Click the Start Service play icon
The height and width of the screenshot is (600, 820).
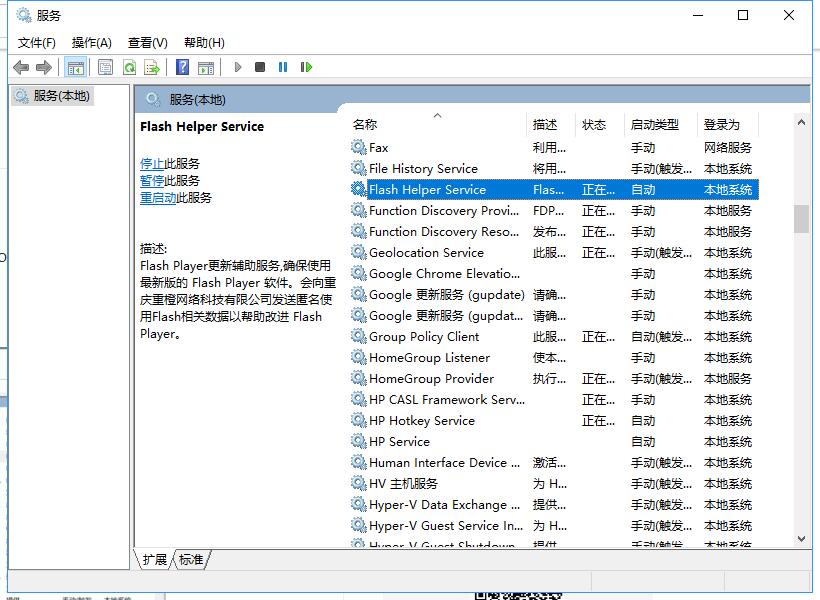tap(237, 67)
